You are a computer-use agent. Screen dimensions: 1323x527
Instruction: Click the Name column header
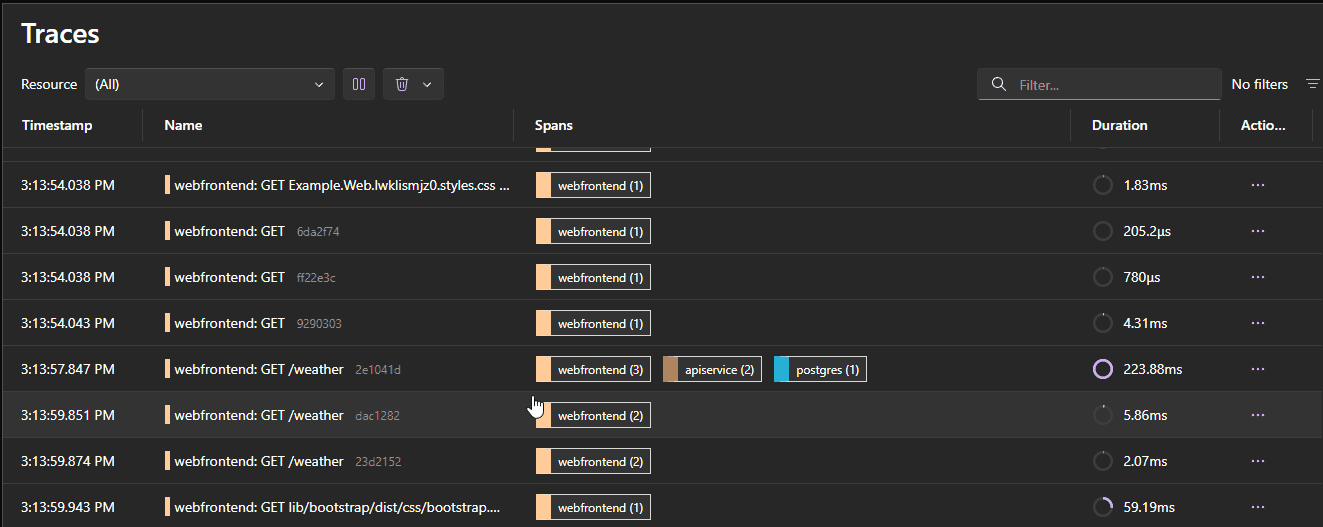pos(183,125)
